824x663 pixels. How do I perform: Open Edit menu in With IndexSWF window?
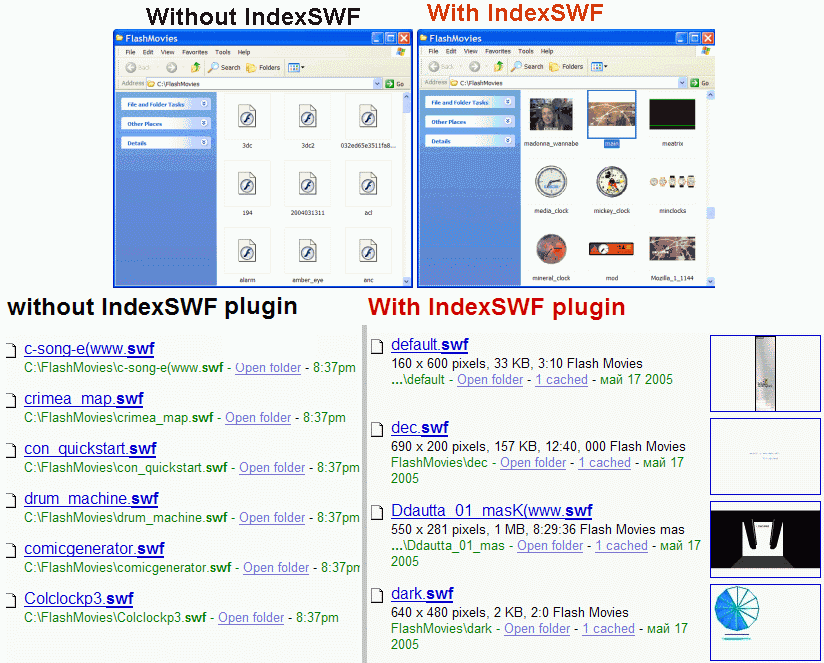tap(451, 51)
